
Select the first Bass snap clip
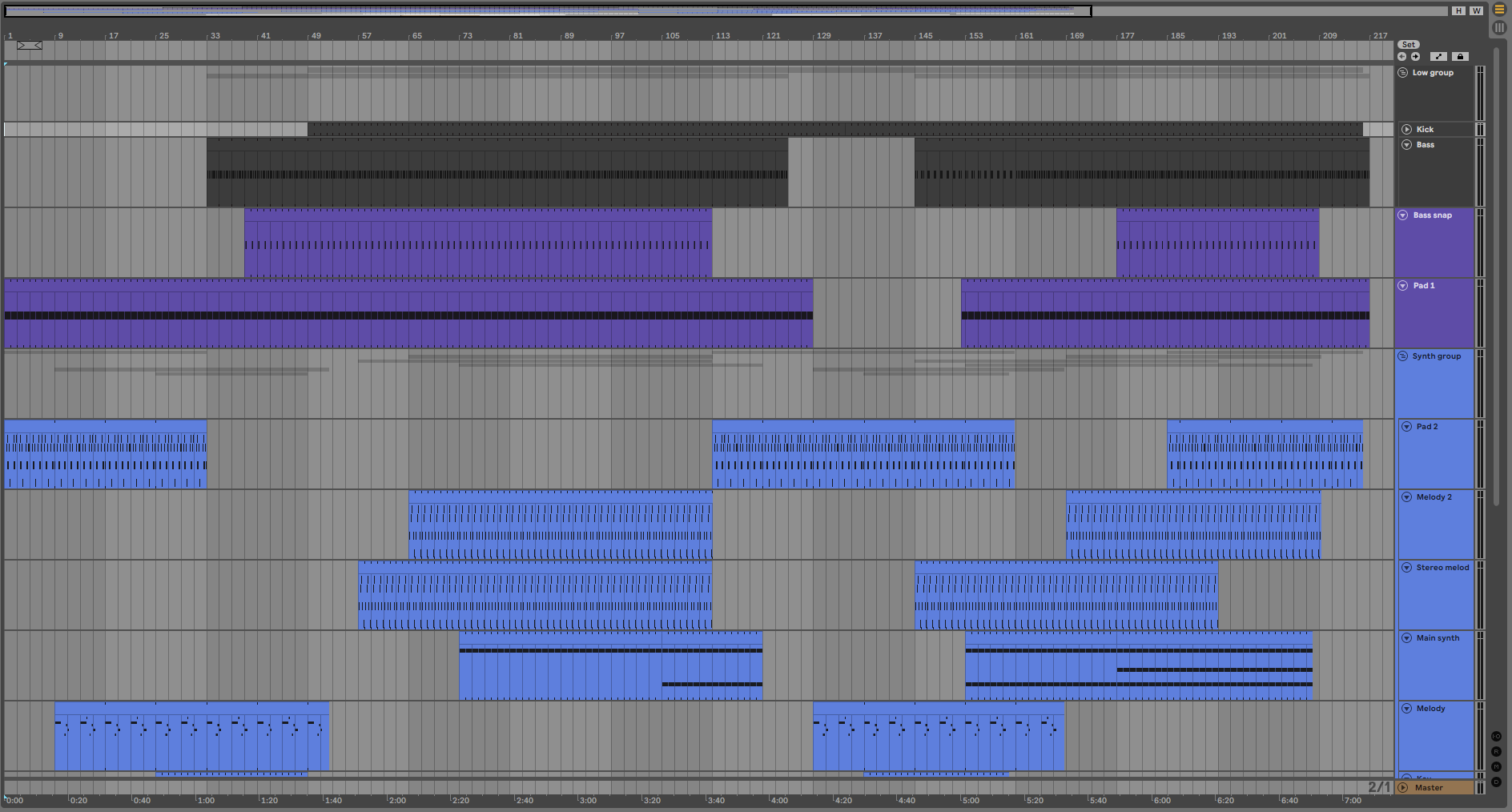pos(478,243)
